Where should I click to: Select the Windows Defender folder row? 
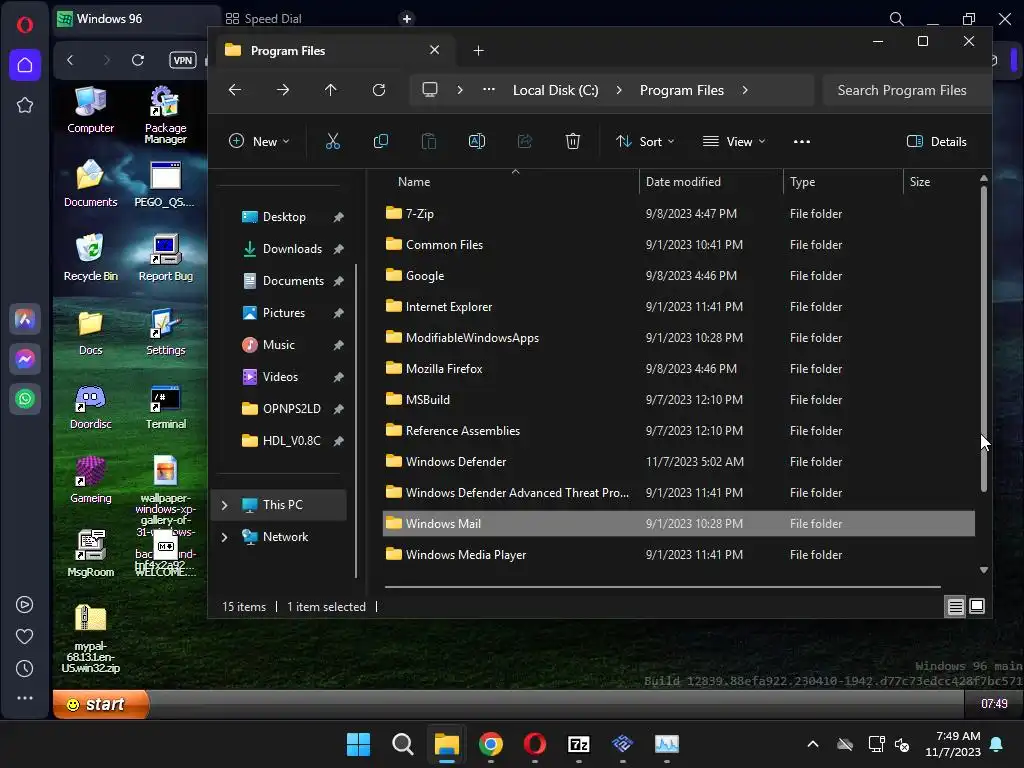679,462
